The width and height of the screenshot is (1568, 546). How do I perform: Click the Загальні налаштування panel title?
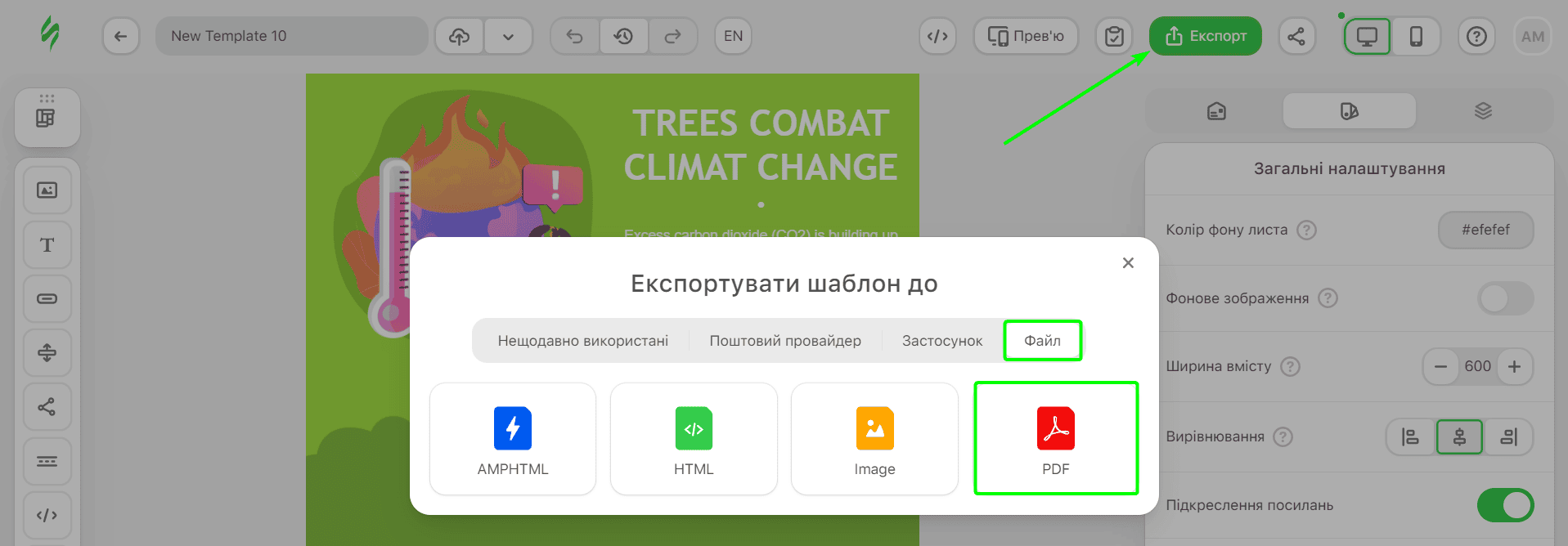[1350, 169]
